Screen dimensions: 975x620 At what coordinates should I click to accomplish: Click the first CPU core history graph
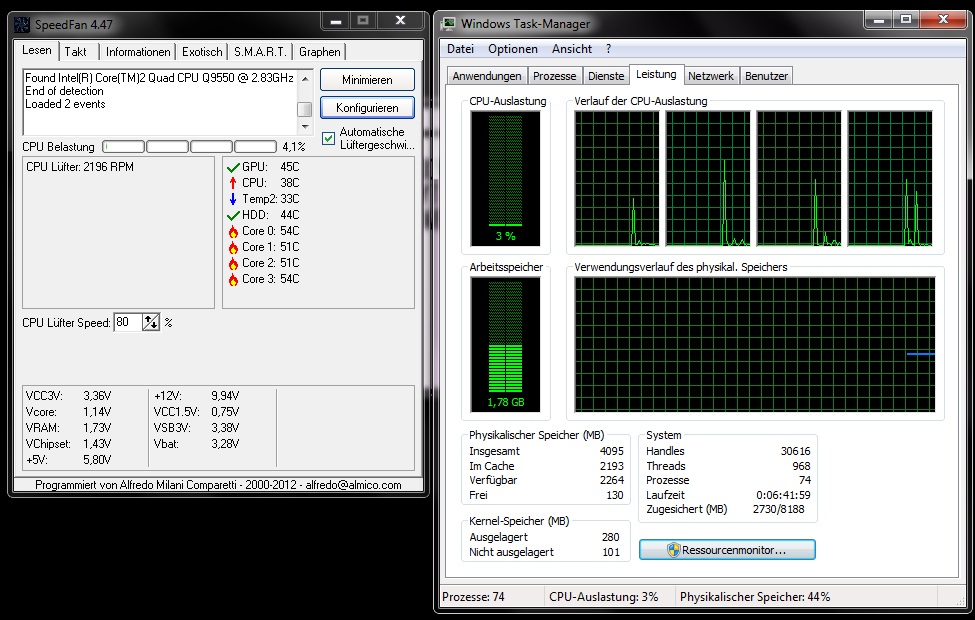(617, 178)
